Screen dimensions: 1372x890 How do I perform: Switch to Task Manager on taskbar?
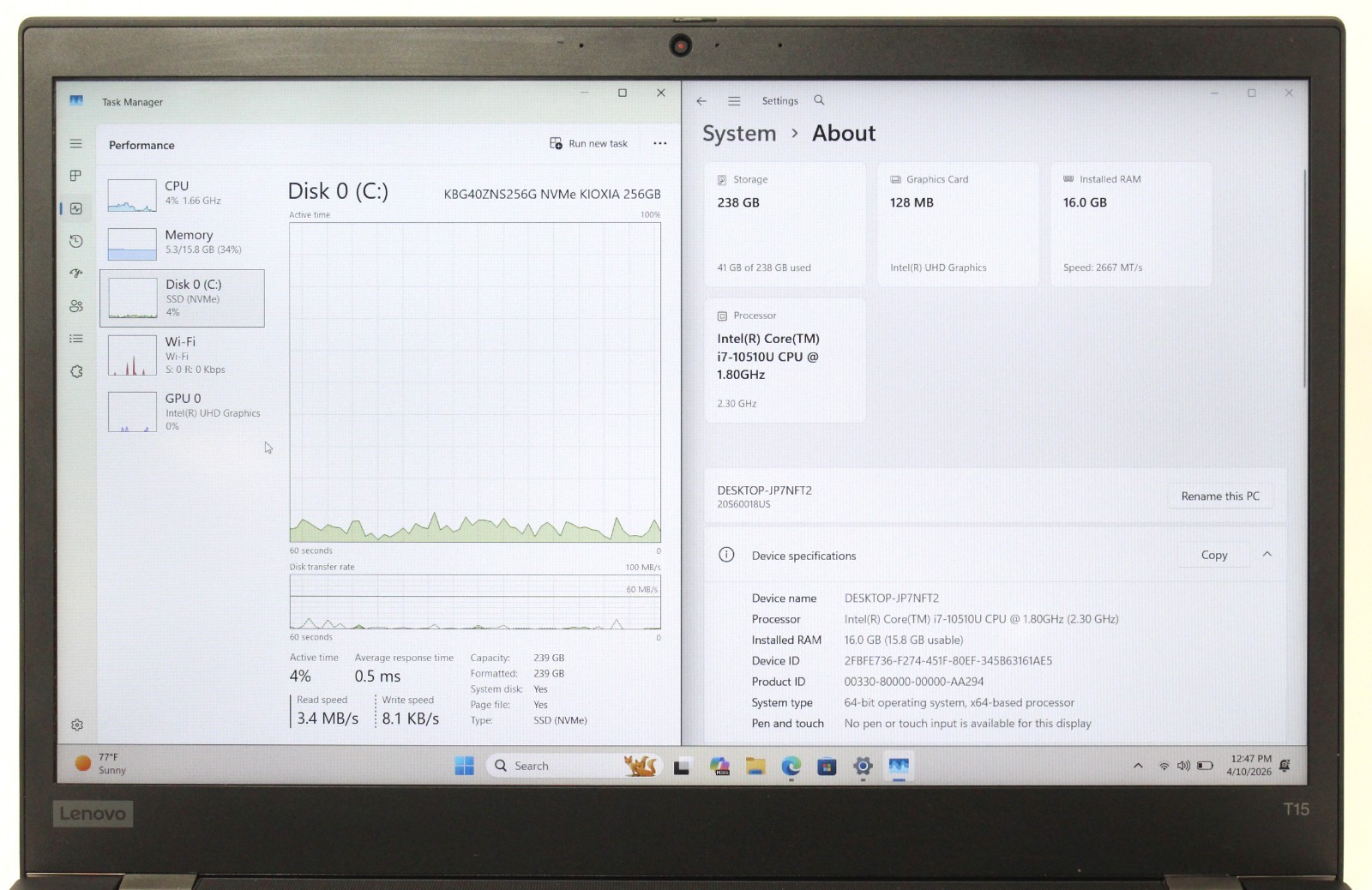coord(899,767)
